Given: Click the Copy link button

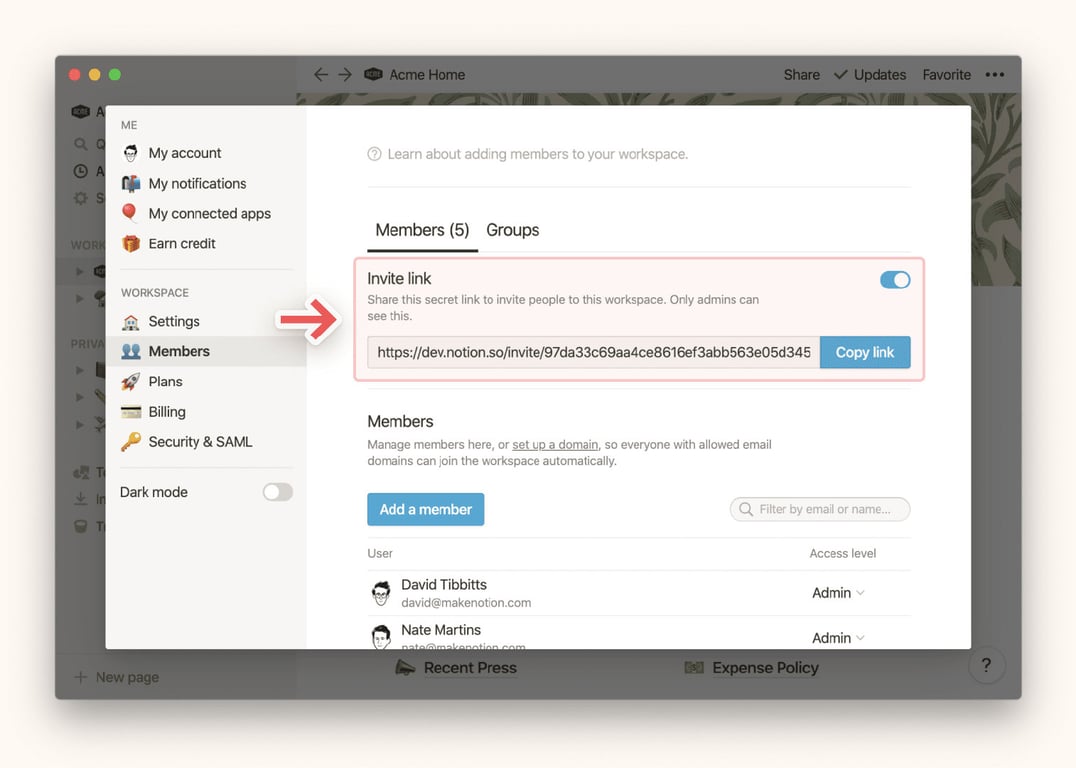Looking at the screenshot, I should (x=865, y=352).
